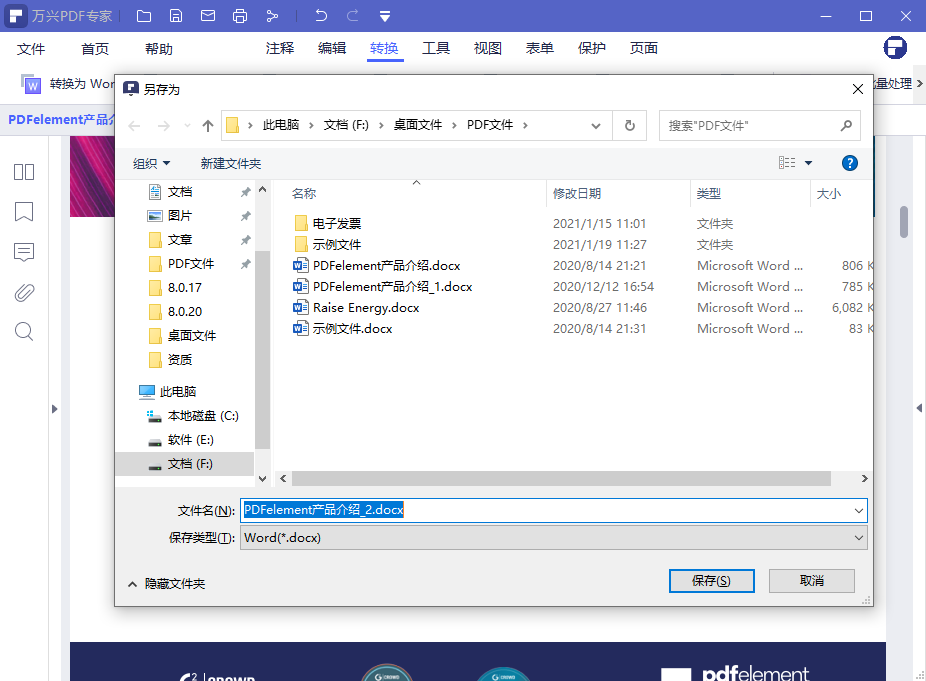Open the attachments paperclip icon
The image size is (926, 681).
pos(24,292)
